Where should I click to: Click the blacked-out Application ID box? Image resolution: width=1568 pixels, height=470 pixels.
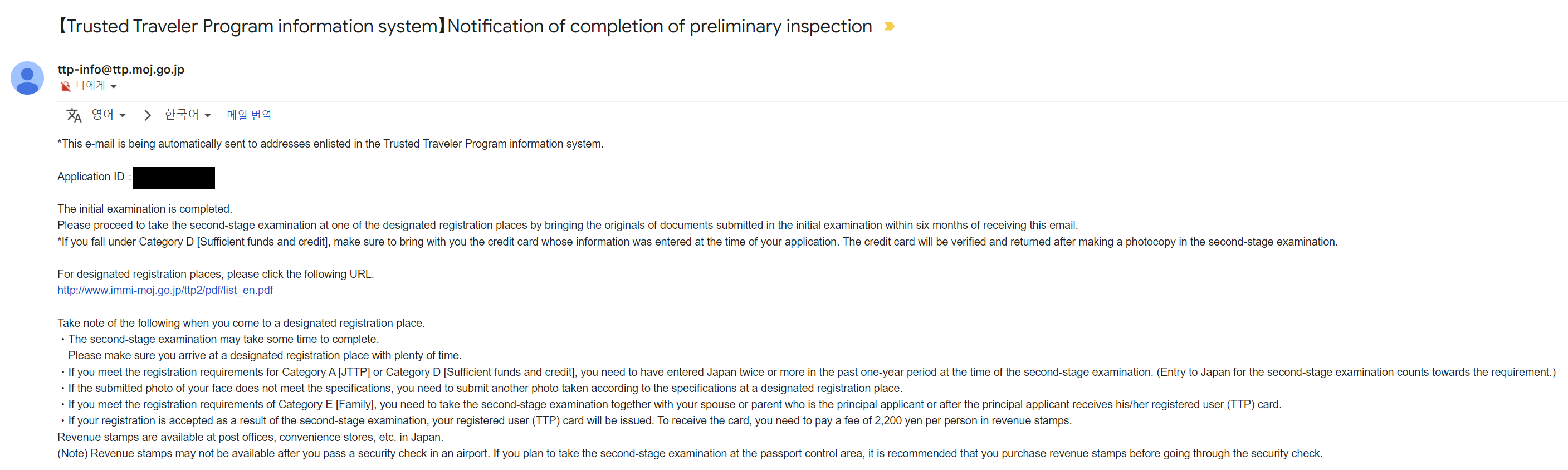pos(173,178)
